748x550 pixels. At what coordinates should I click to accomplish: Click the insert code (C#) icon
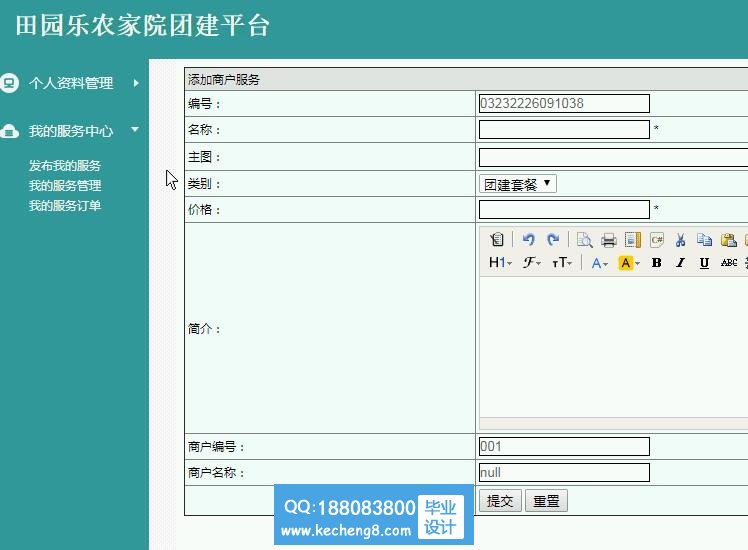point(657,239)
